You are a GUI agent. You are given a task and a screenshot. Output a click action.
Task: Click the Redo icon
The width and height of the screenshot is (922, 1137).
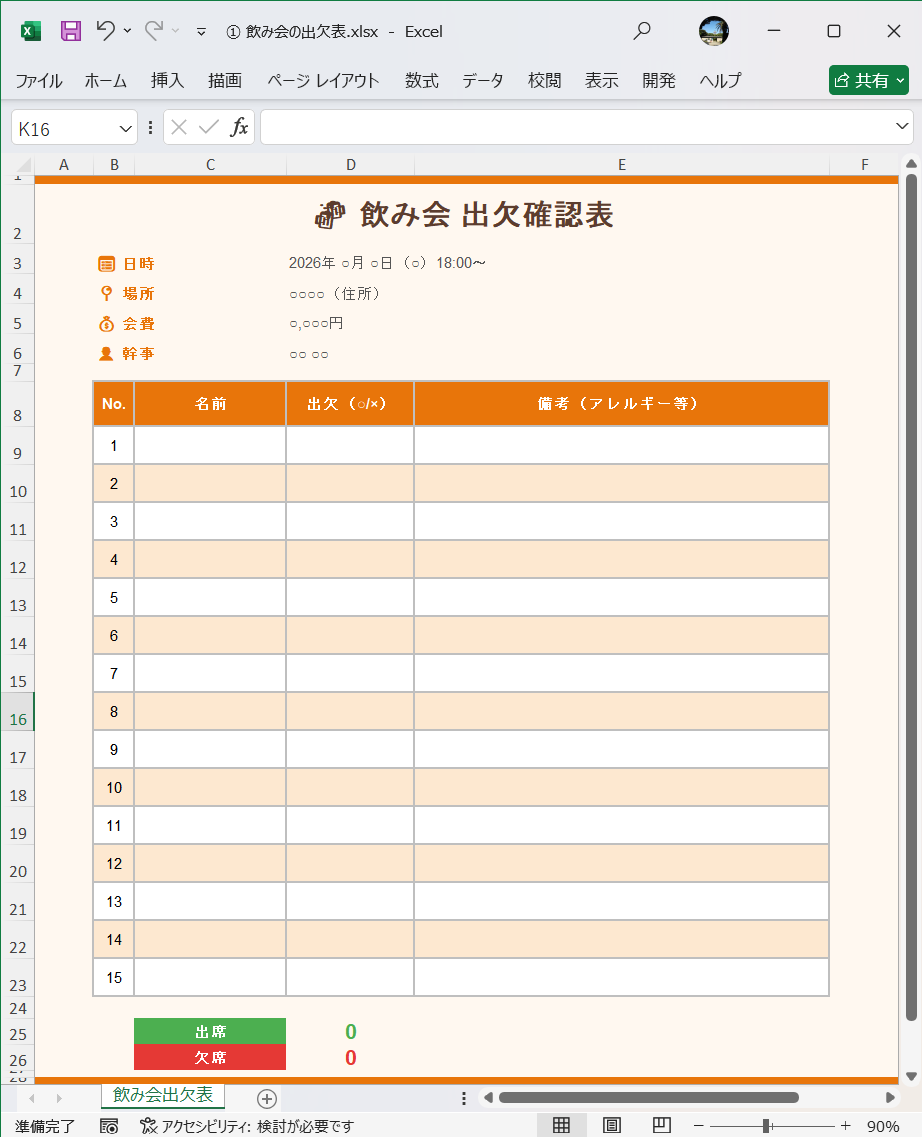pyautogui.click(x=153, y=30)
